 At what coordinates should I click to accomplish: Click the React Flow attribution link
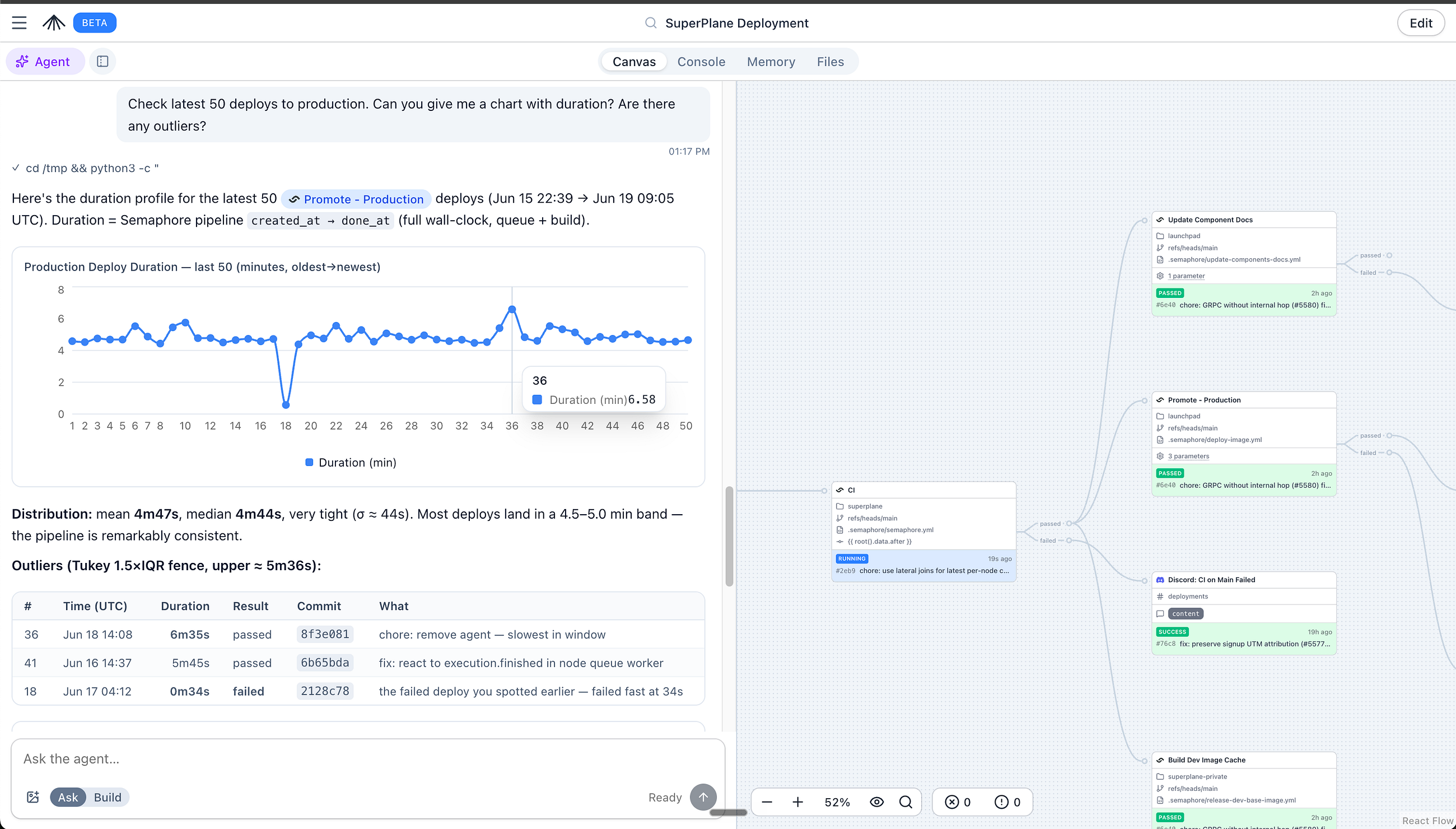[x=1427, y=821]
